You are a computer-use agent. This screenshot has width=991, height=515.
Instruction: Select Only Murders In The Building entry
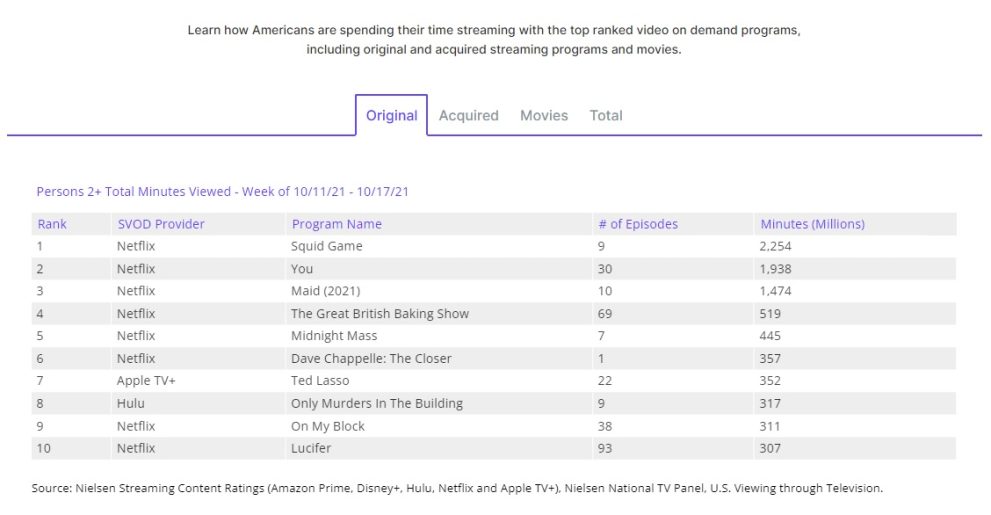376,403
